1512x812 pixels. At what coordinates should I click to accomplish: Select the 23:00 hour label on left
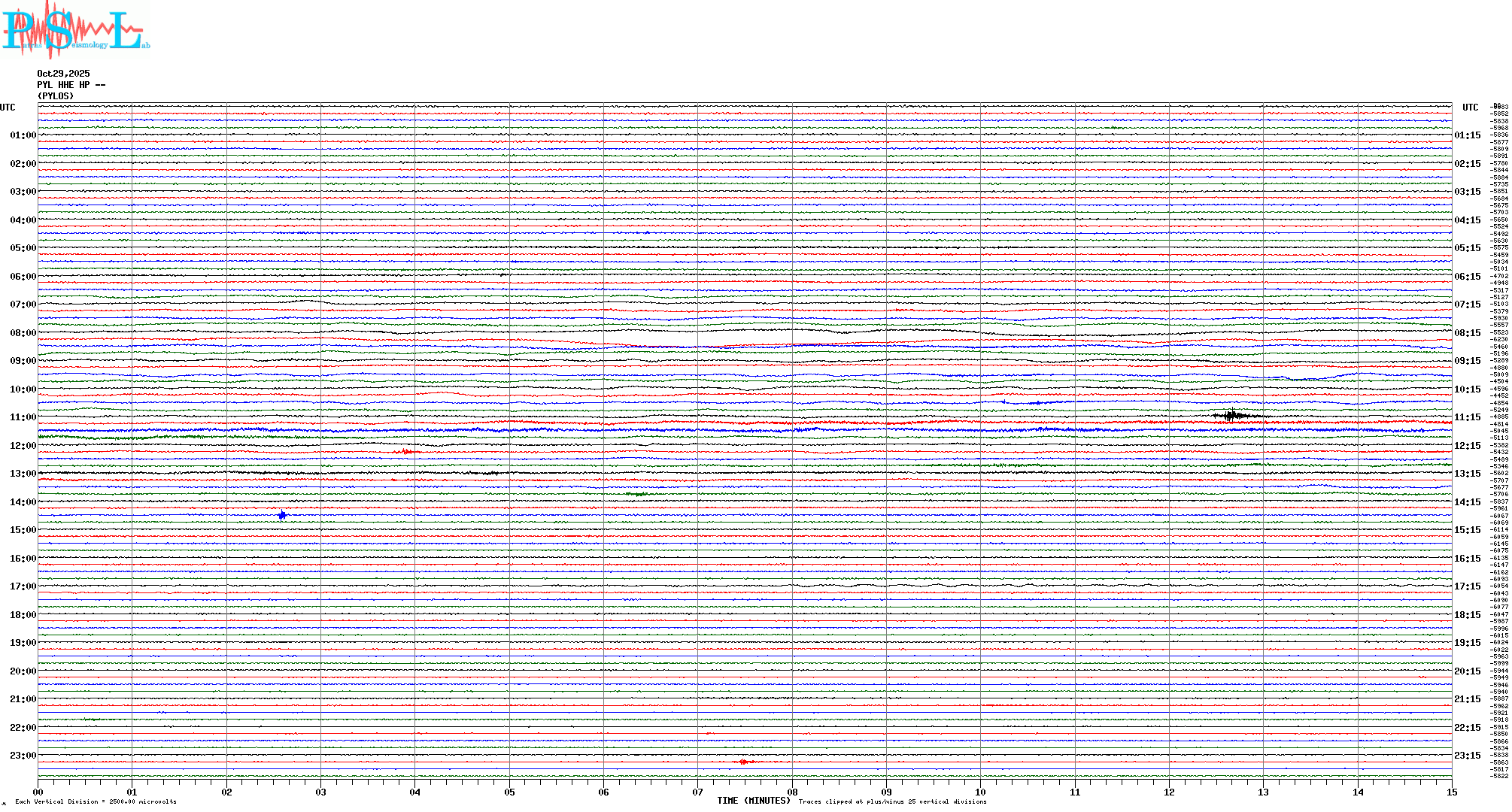click(23, 756)
